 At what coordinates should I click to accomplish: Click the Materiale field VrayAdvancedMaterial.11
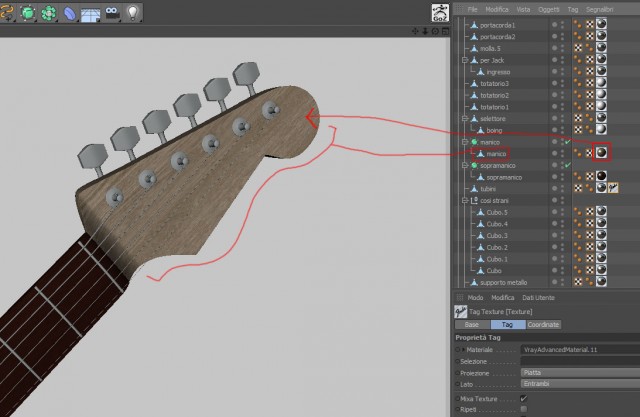pyautogui.click(x=580, y=350)
